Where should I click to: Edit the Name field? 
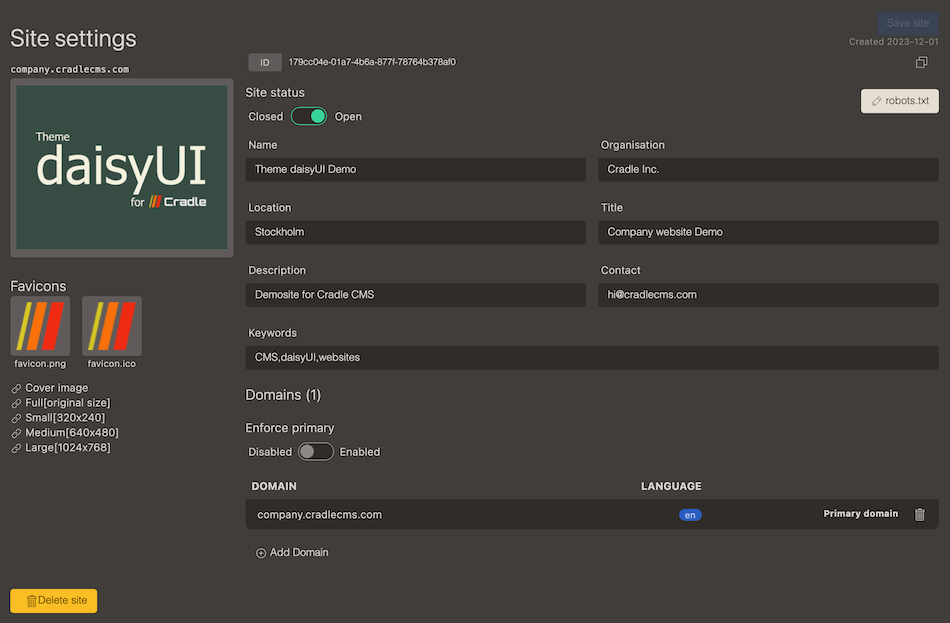coord(416,170)
